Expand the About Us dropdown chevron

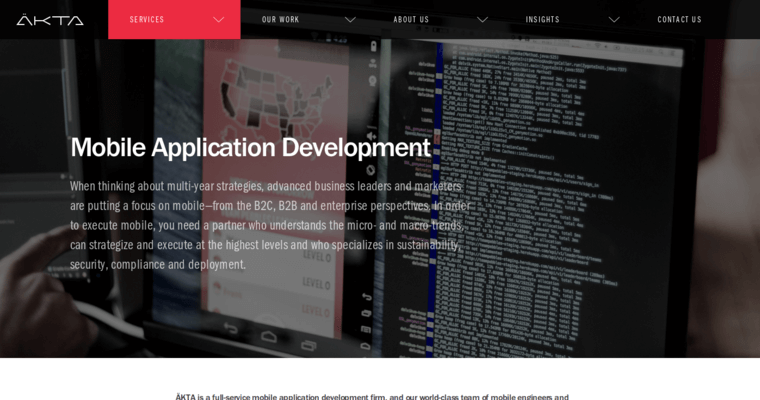482,20
